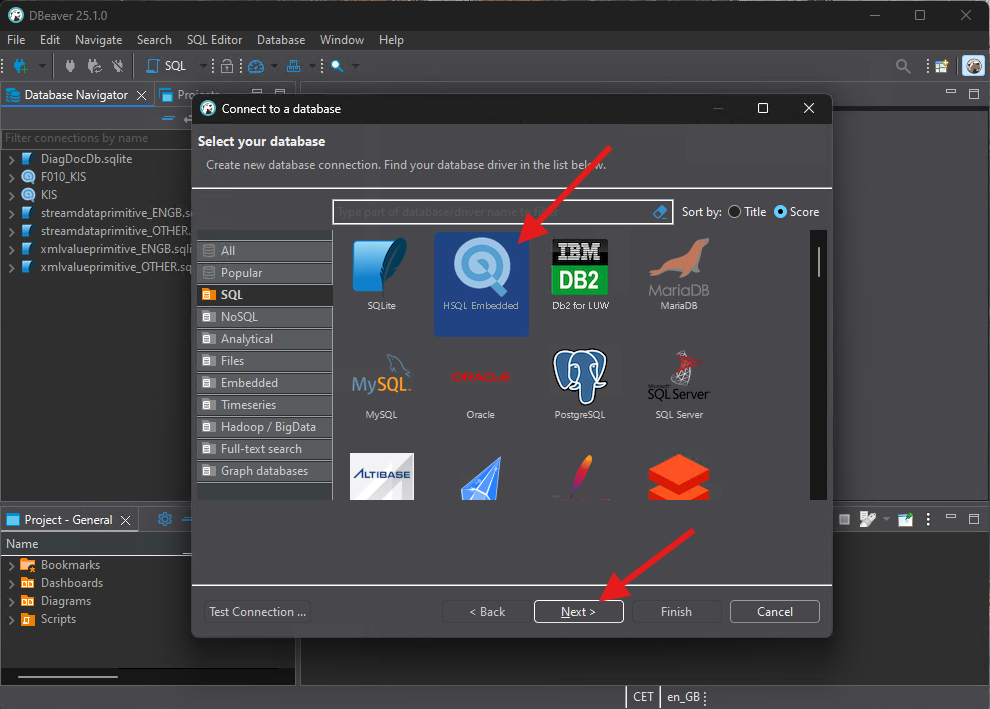Switch to the Project - General tab
Image resolution: width=990 pixels, height=709 pixels.
tap(68, 520)
